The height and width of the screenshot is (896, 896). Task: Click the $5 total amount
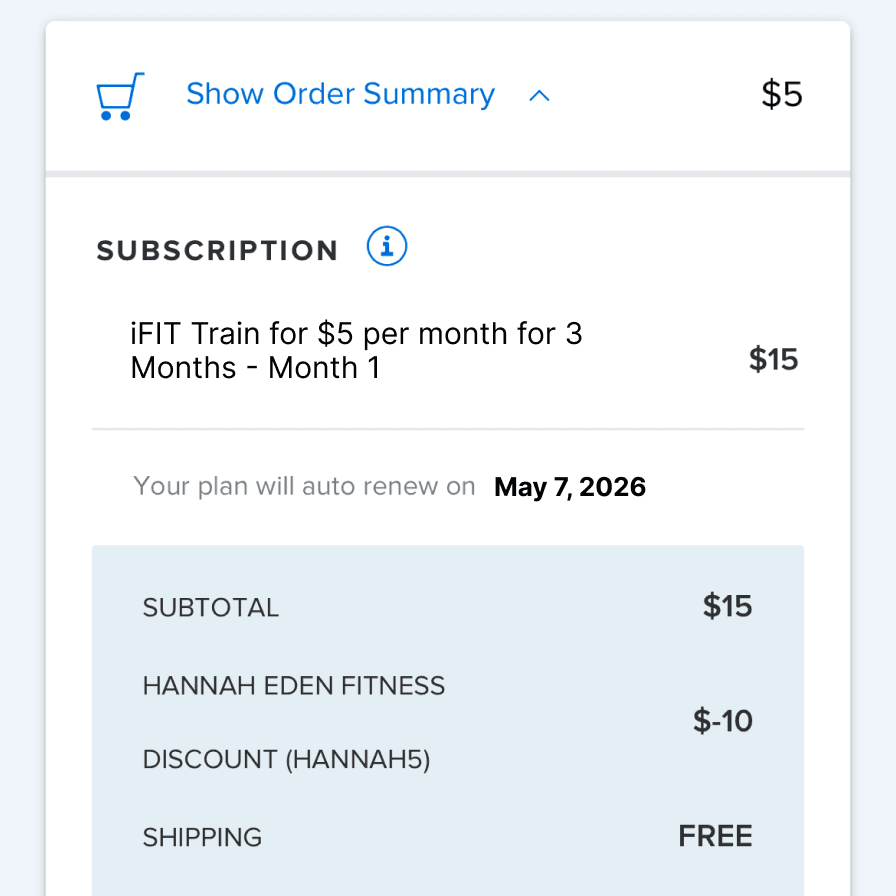(781, 93)
